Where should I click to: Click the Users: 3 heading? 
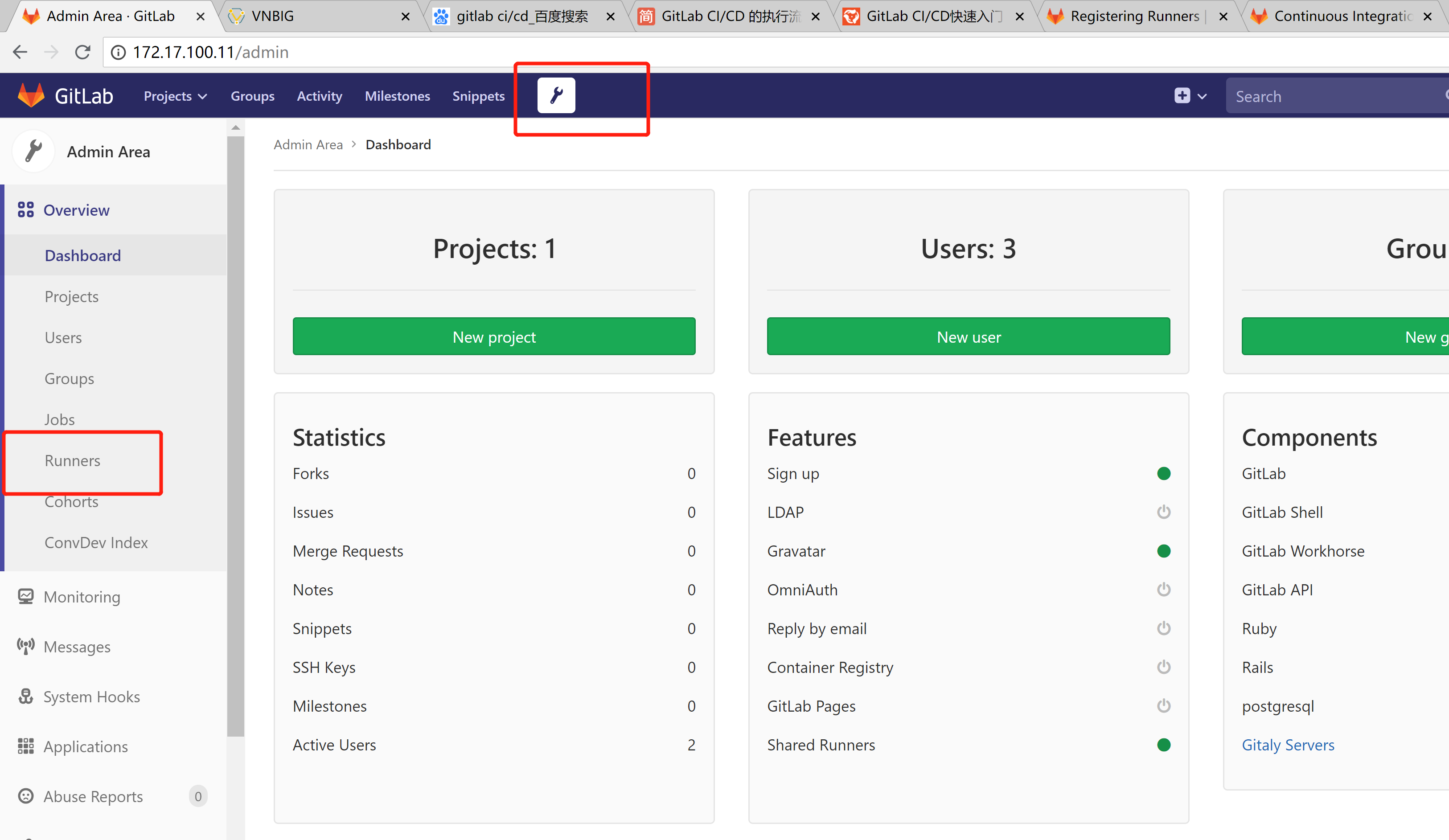tap(968, 248)
